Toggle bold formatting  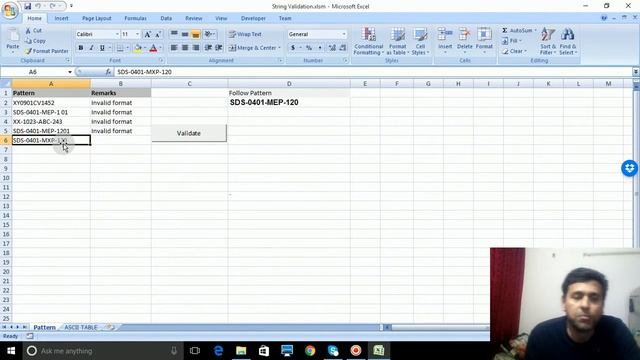[x=80, y=48]
